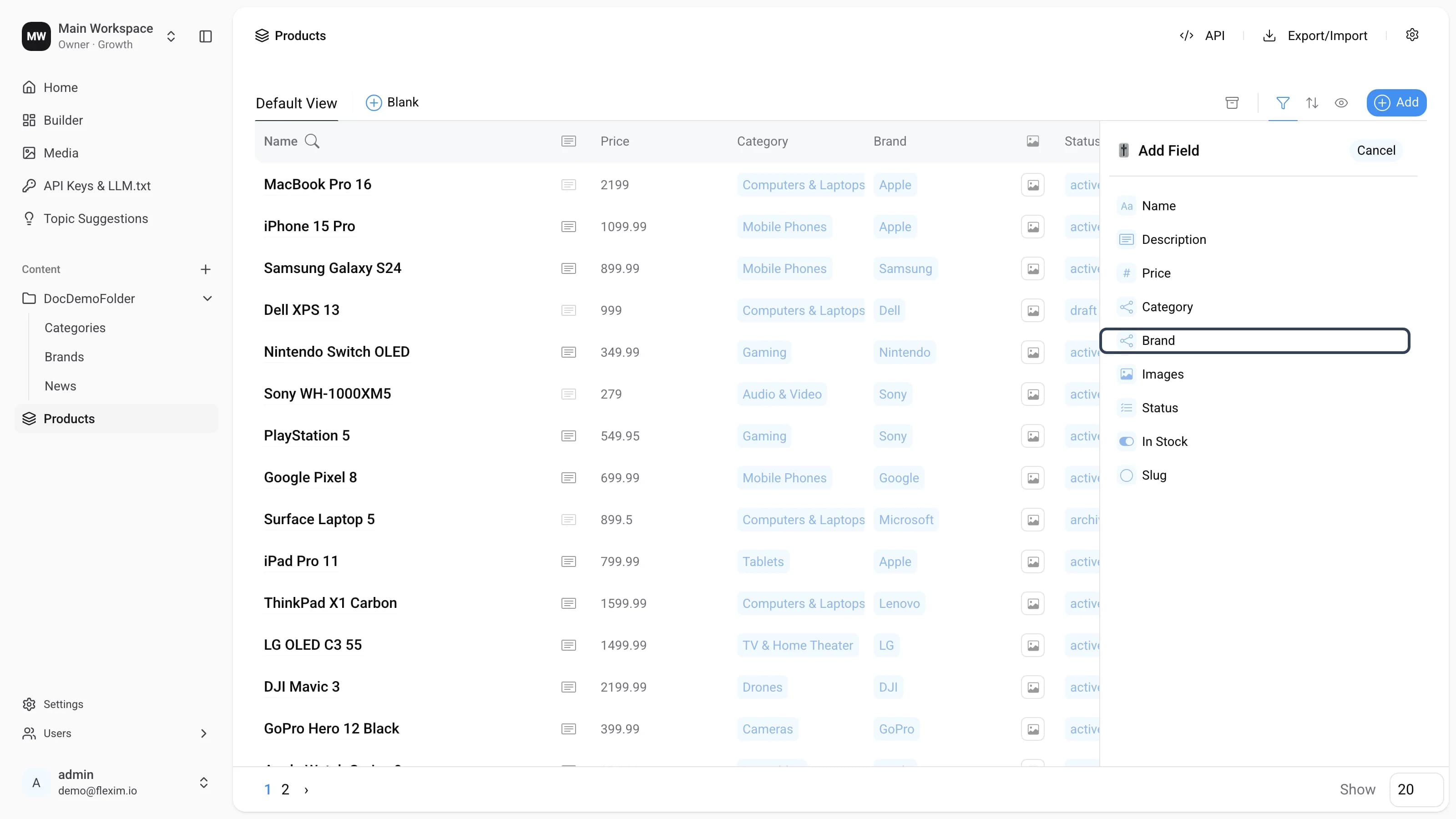
Task: Select News in the sidebar tree
Action: [60, 386]
